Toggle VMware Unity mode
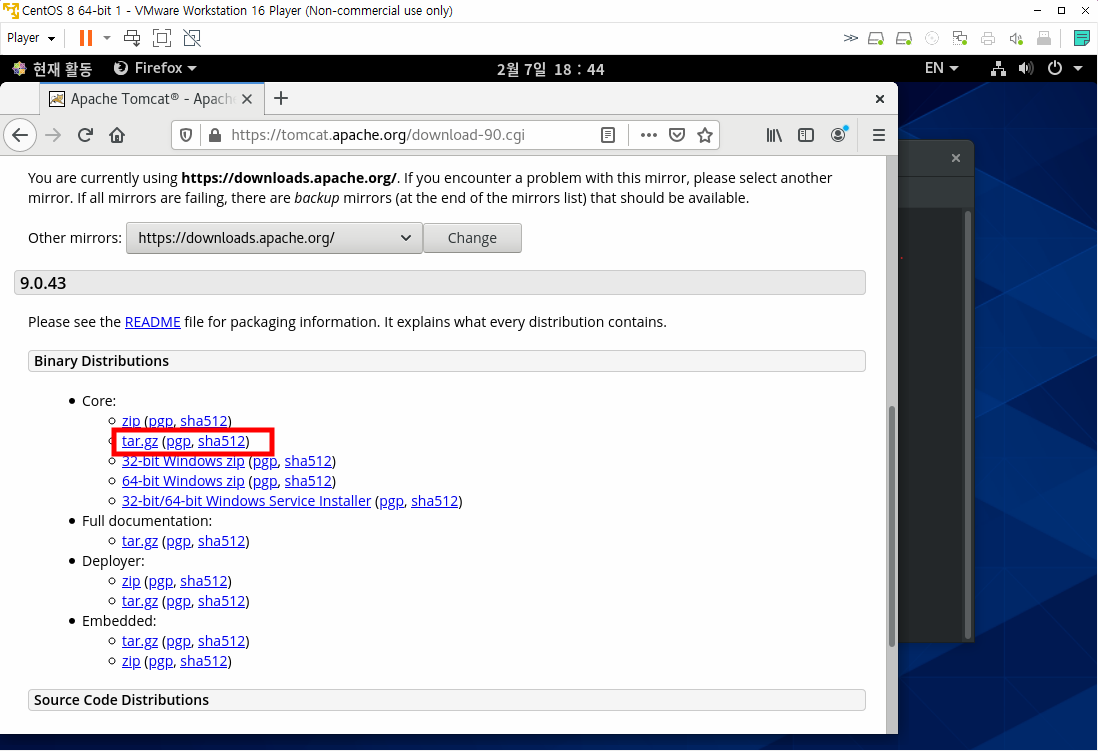 192,38
